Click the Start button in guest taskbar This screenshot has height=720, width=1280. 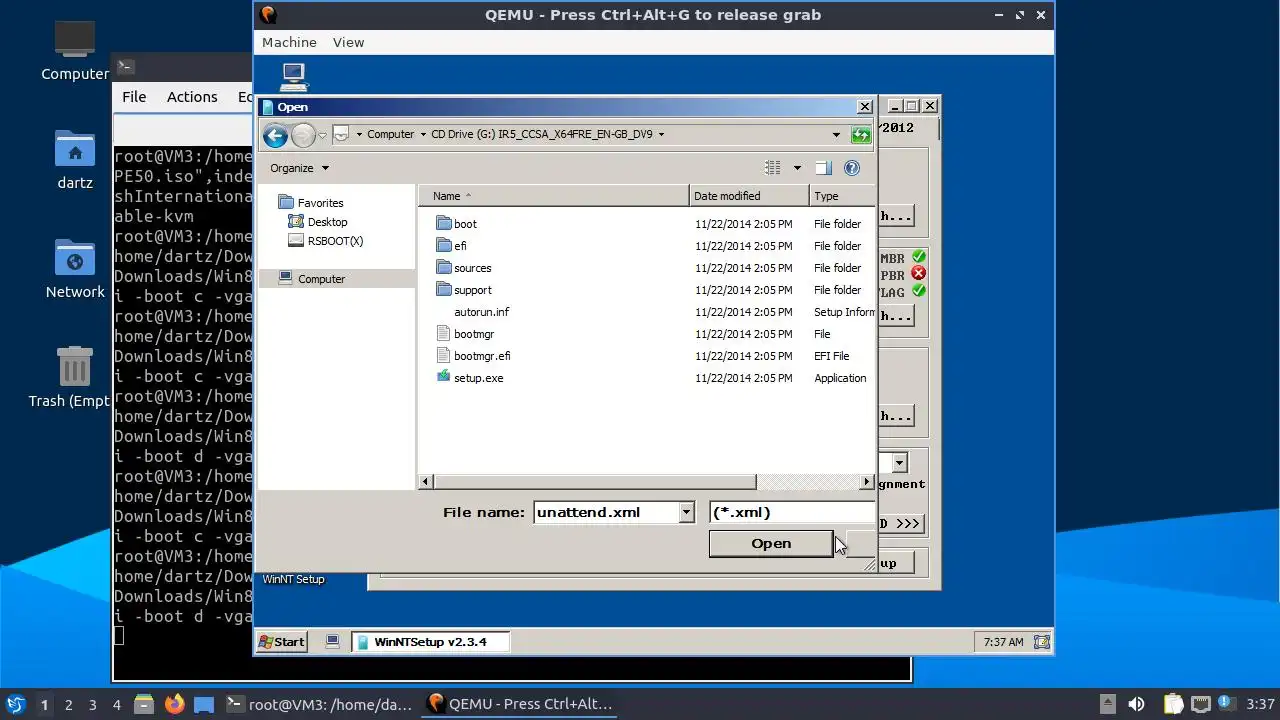pos(282,642)
